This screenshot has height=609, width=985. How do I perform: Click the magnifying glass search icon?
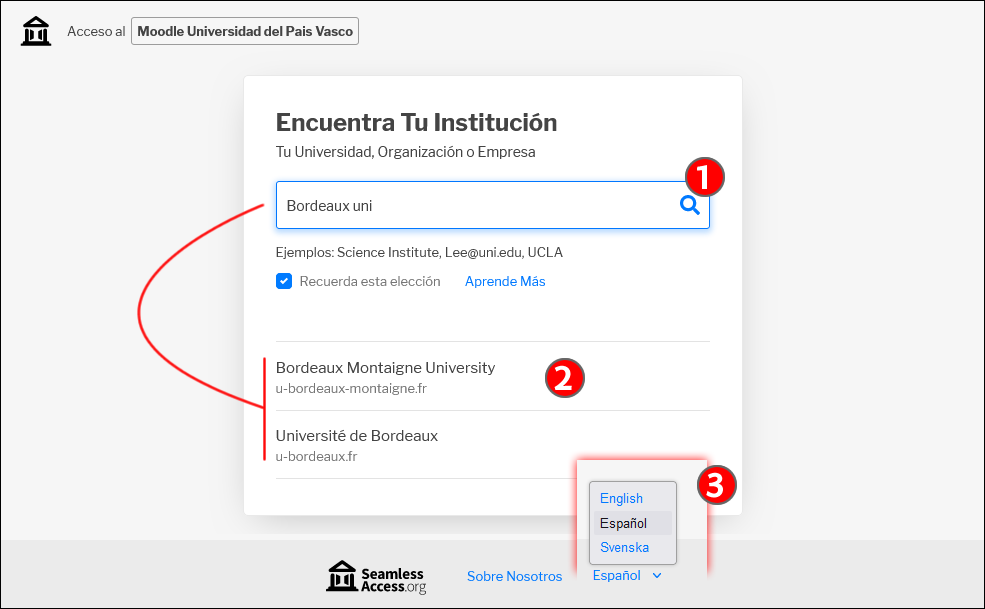[689, 205]
